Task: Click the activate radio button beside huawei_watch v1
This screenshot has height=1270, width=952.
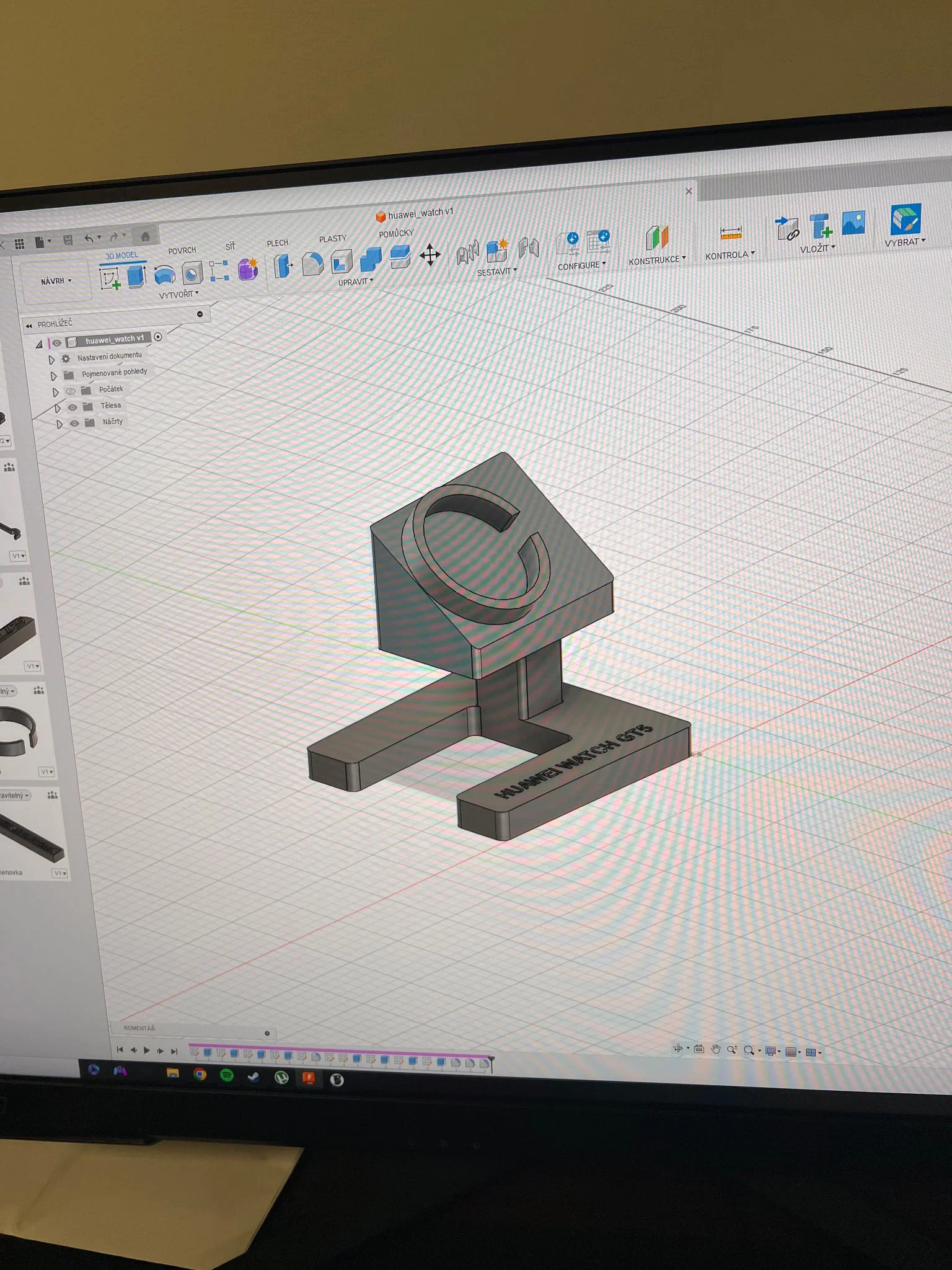Action: [x=158, y=337]
